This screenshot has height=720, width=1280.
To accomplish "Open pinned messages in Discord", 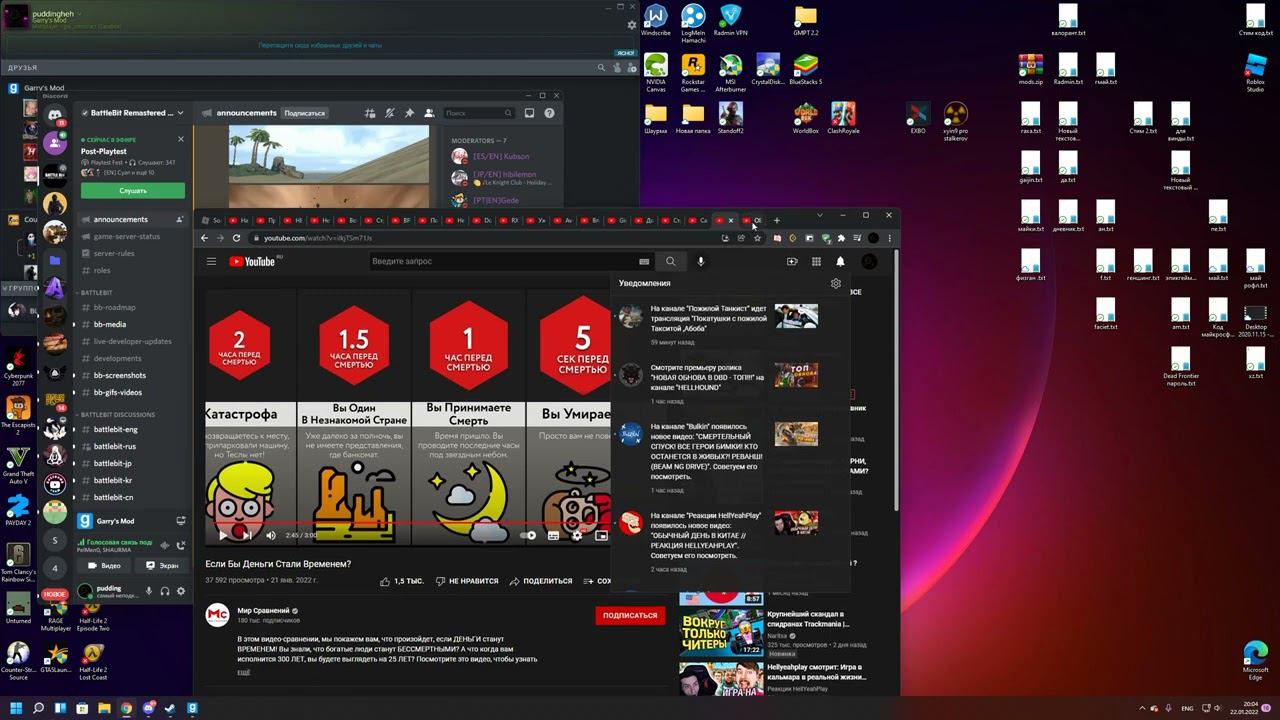I will coord(409,113).
